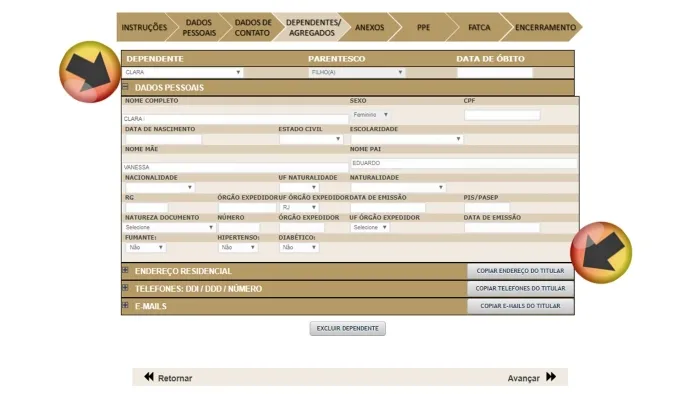The height and width of the screenshot is (394, 700).
Task: Click the Avançar double-arrow icon
Action: pos(551,377)
